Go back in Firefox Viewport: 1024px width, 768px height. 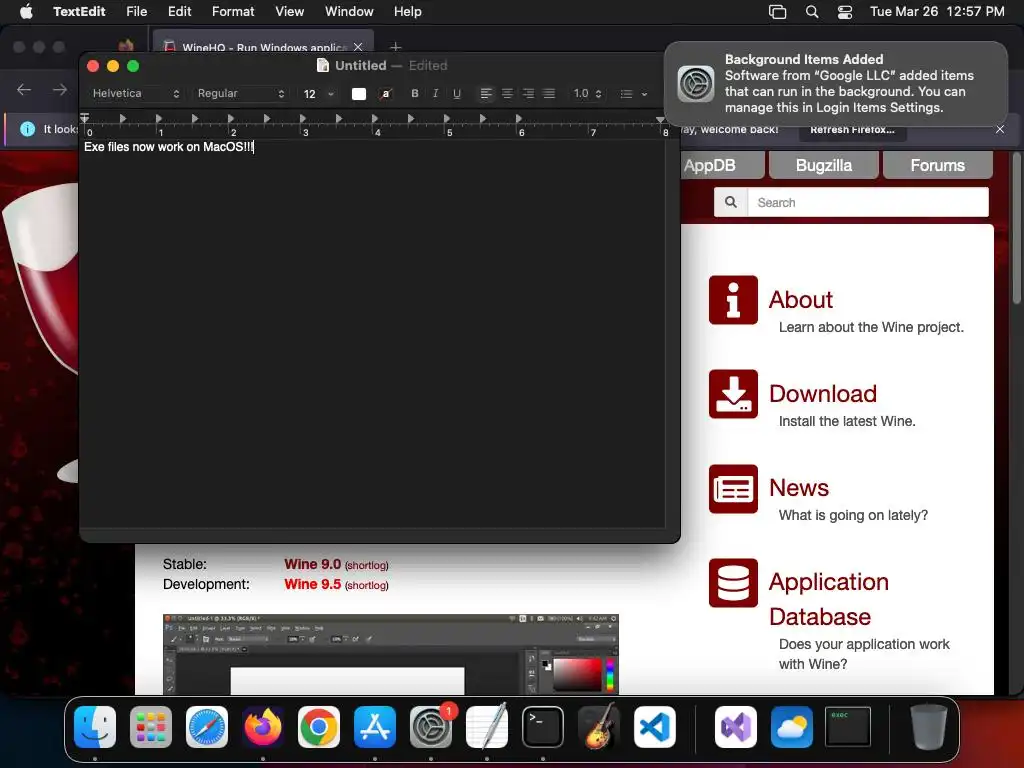[24, 89]
